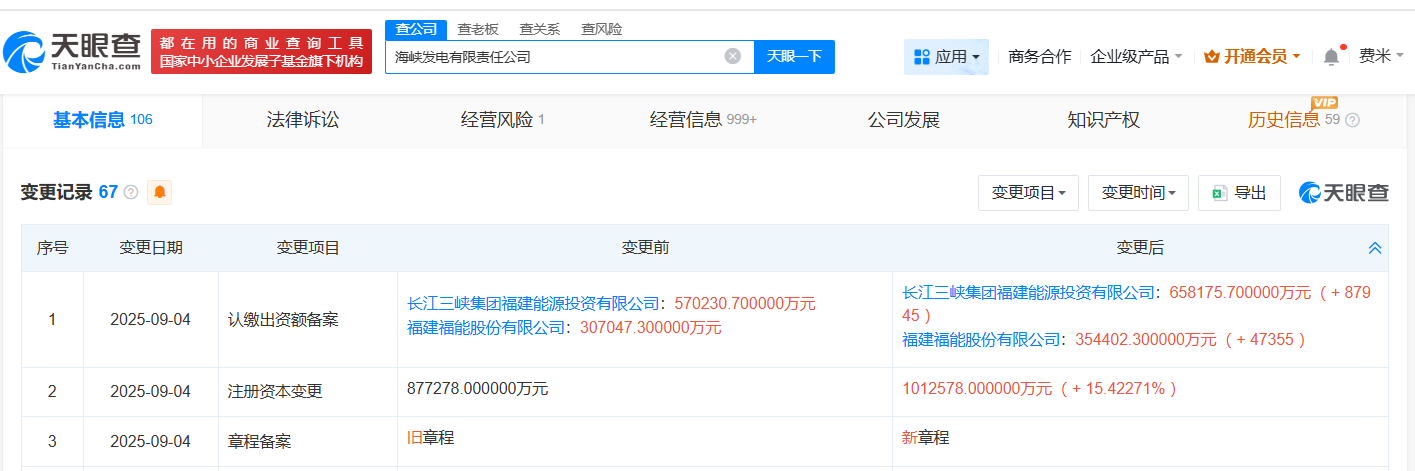
Task: Expand the 变更项目 filter dropdown
Action: pyautogui.click(x=1028, y=193)
